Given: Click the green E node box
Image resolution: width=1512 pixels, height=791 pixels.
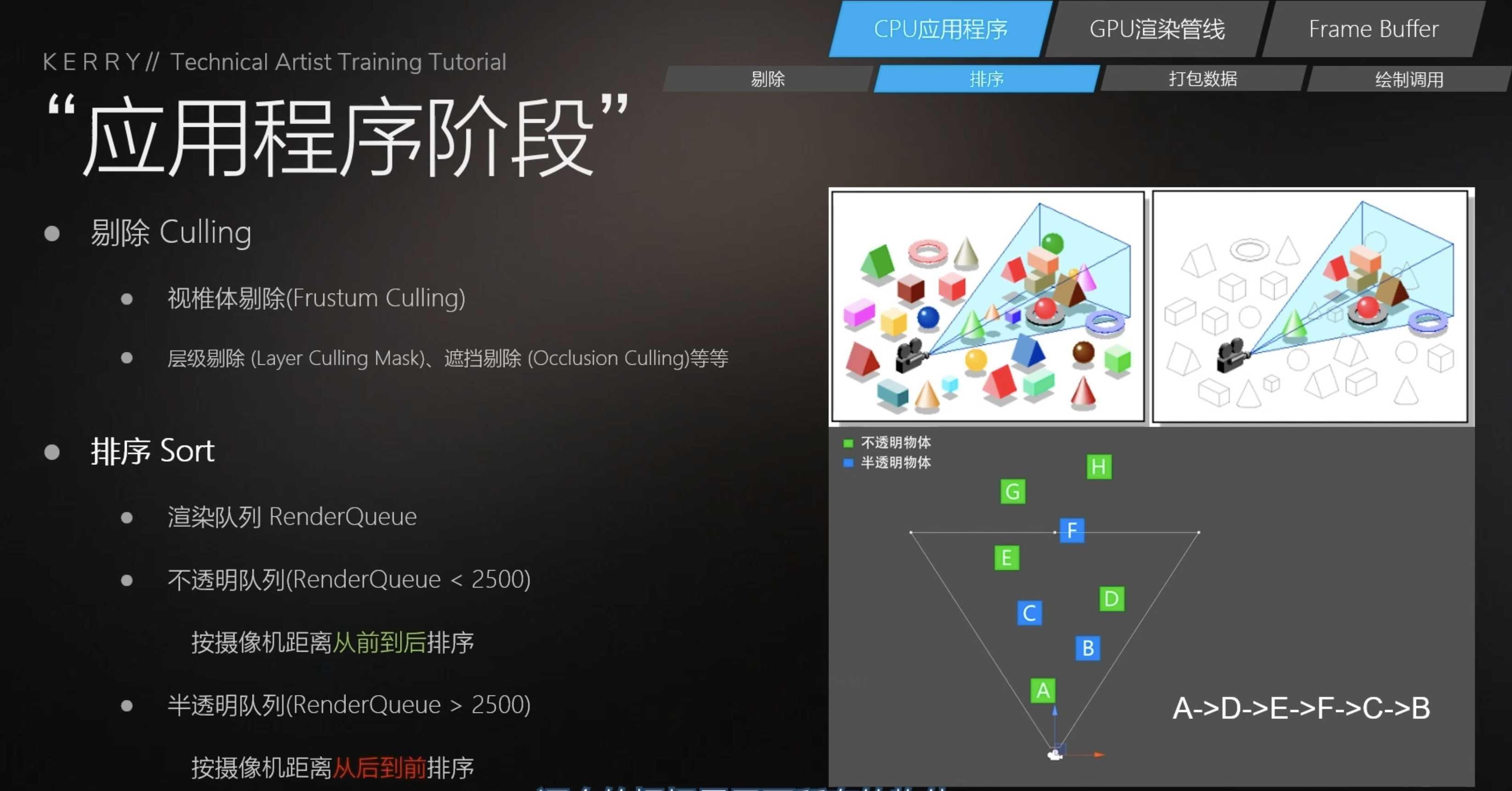Looking at the screenshot, I should pos(1006,557).
